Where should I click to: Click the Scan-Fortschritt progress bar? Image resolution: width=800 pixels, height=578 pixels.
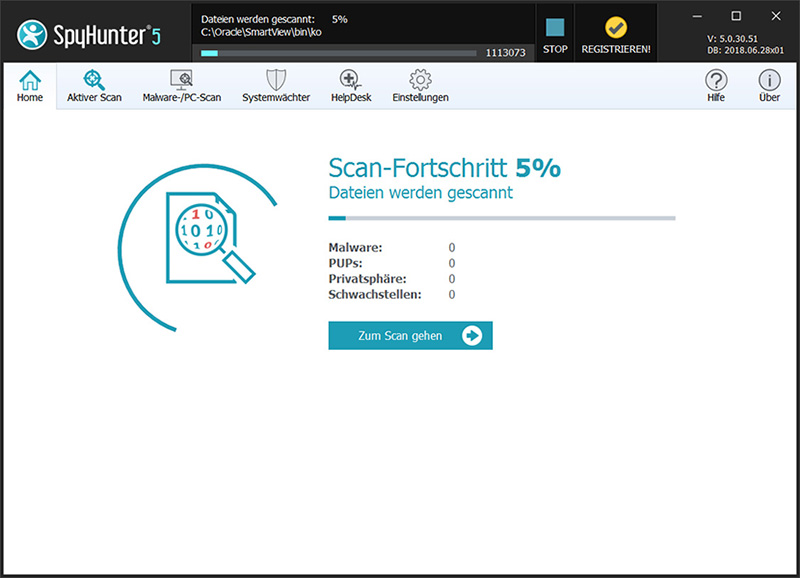502,218
